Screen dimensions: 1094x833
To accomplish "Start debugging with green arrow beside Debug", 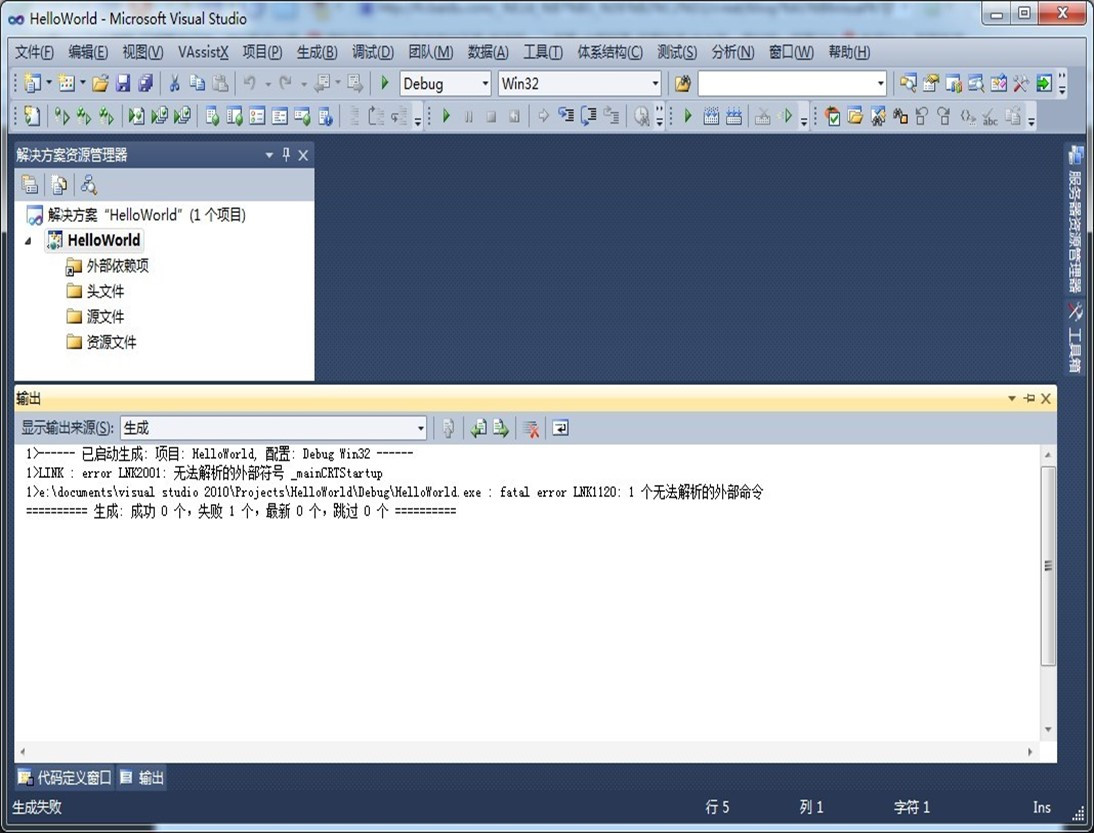I will click(384, 83).
